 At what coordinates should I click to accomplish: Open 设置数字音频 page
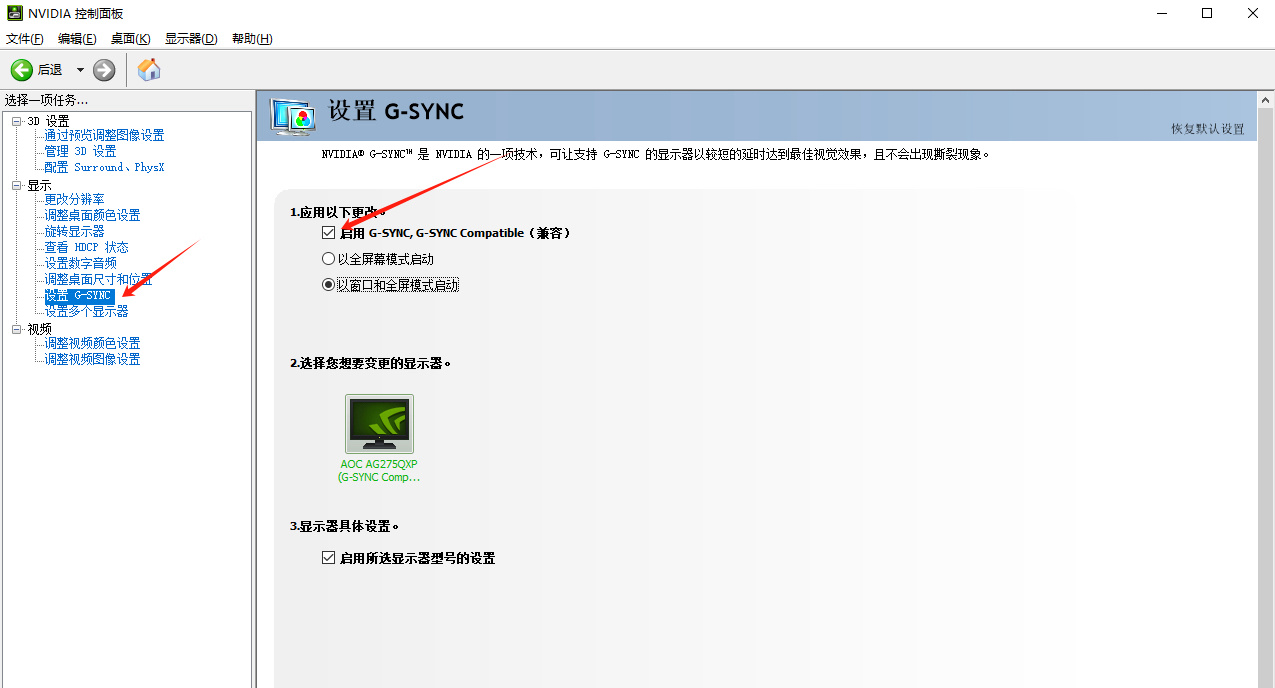(x=80, y=263)
